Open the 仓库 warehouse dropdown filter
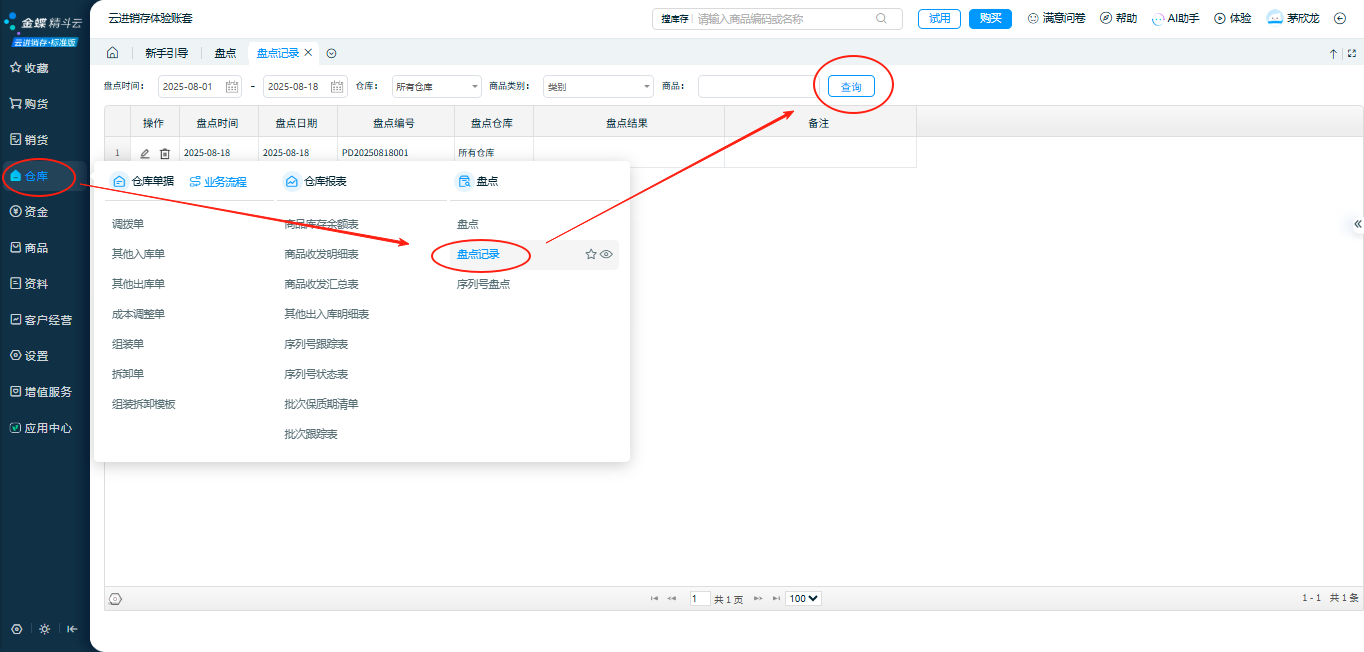Screen dimensions: 1364x652 coord(436,87)
